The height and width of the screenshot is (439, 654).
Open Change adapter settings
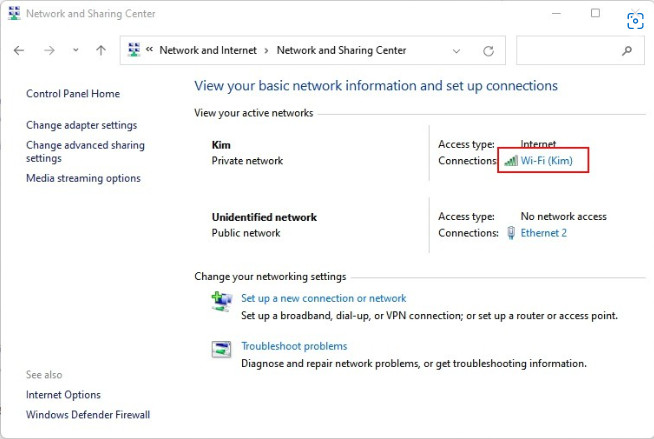[x=81, y=125]
